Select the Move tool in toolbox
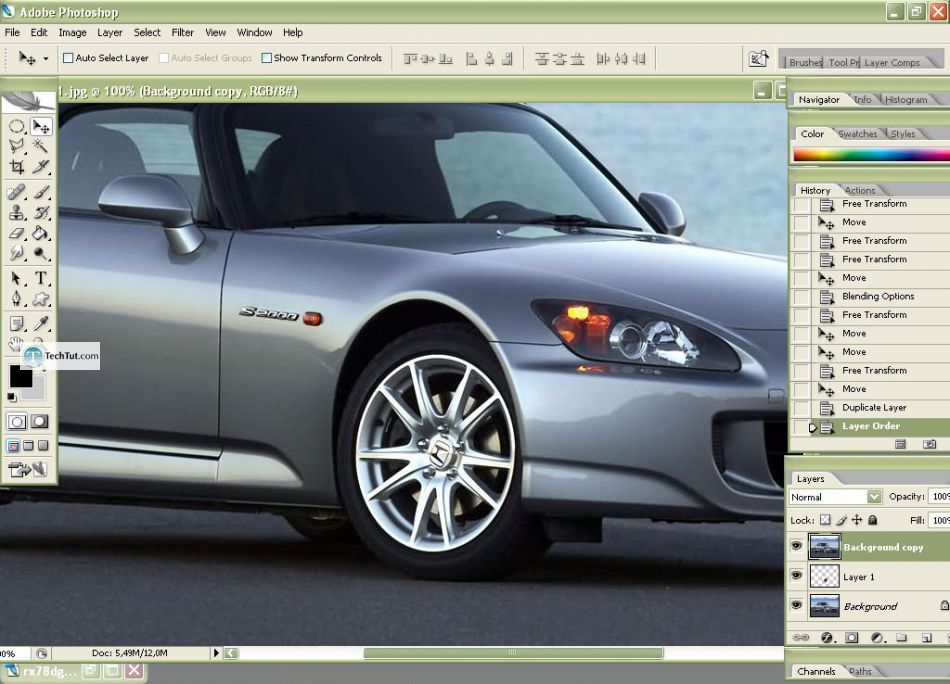Screen dimensions: 950x684 pyautogui.click(x=41, y=127)
